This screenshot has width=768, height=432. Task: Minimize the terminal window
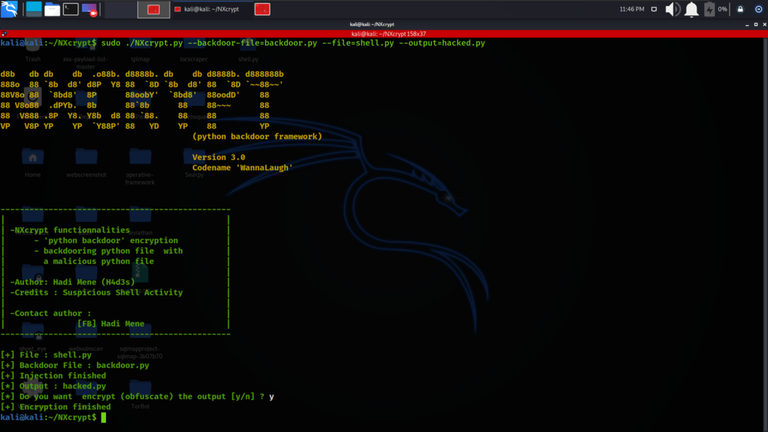(x=747, y=24)
